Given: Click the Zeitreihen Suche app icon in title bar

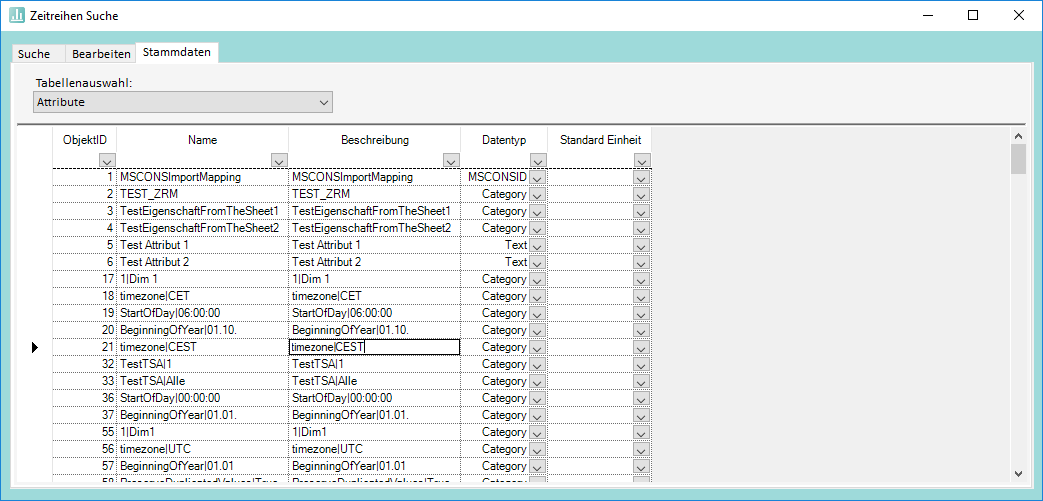Looking at the screenshot, I should pyautogui.click(x=16, y=15).
